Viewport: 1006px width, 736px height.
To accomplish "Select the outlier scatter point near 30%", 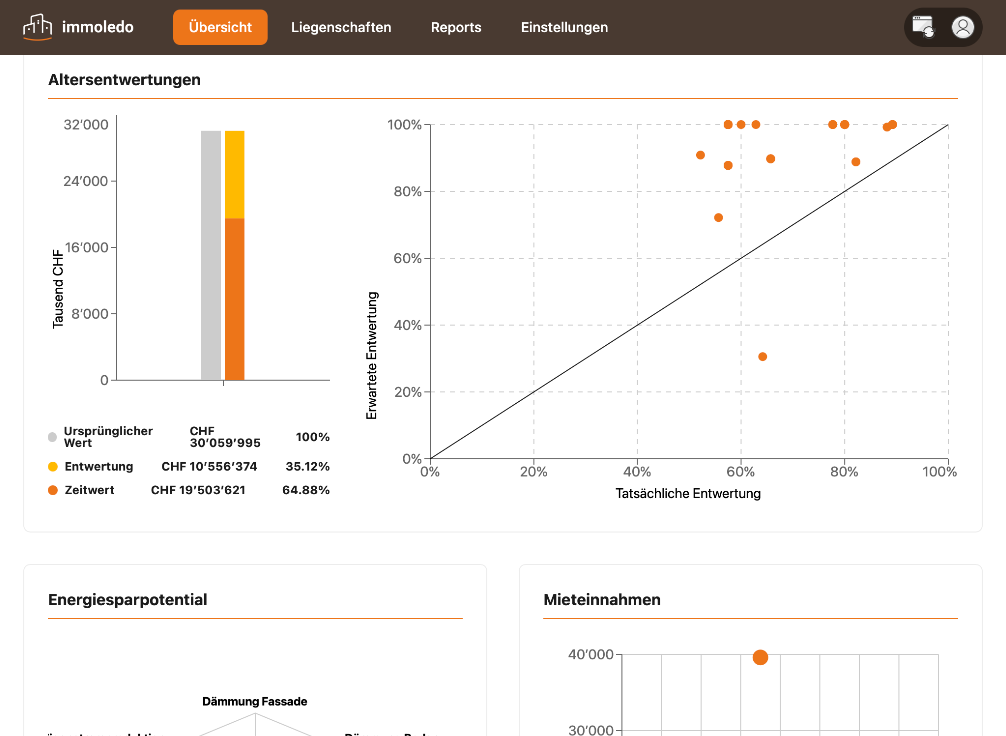I will tap(762, 357).
